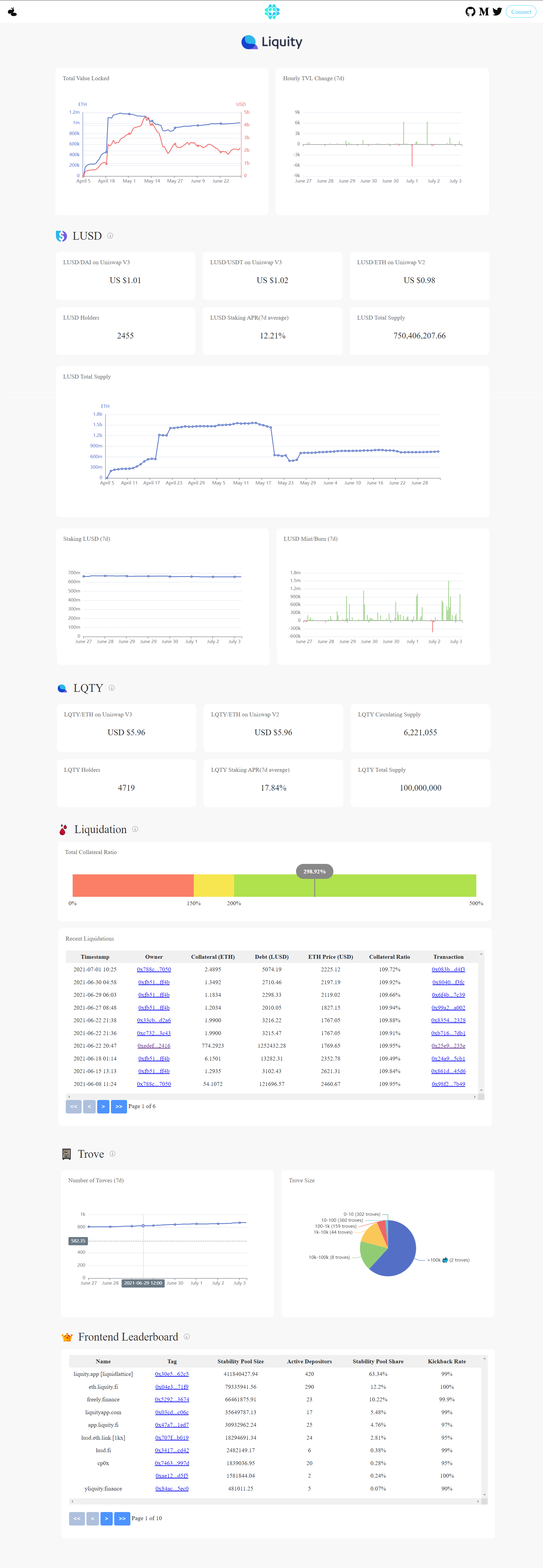Open transaction link 0x8040...f3fc

[448, 982]
